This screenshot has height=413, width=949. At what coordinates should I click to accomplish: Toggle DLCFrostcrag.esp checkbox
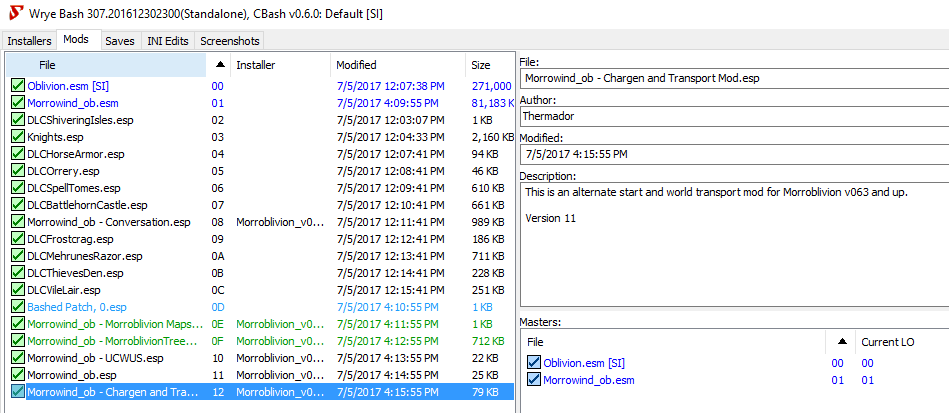click(18, 239)
